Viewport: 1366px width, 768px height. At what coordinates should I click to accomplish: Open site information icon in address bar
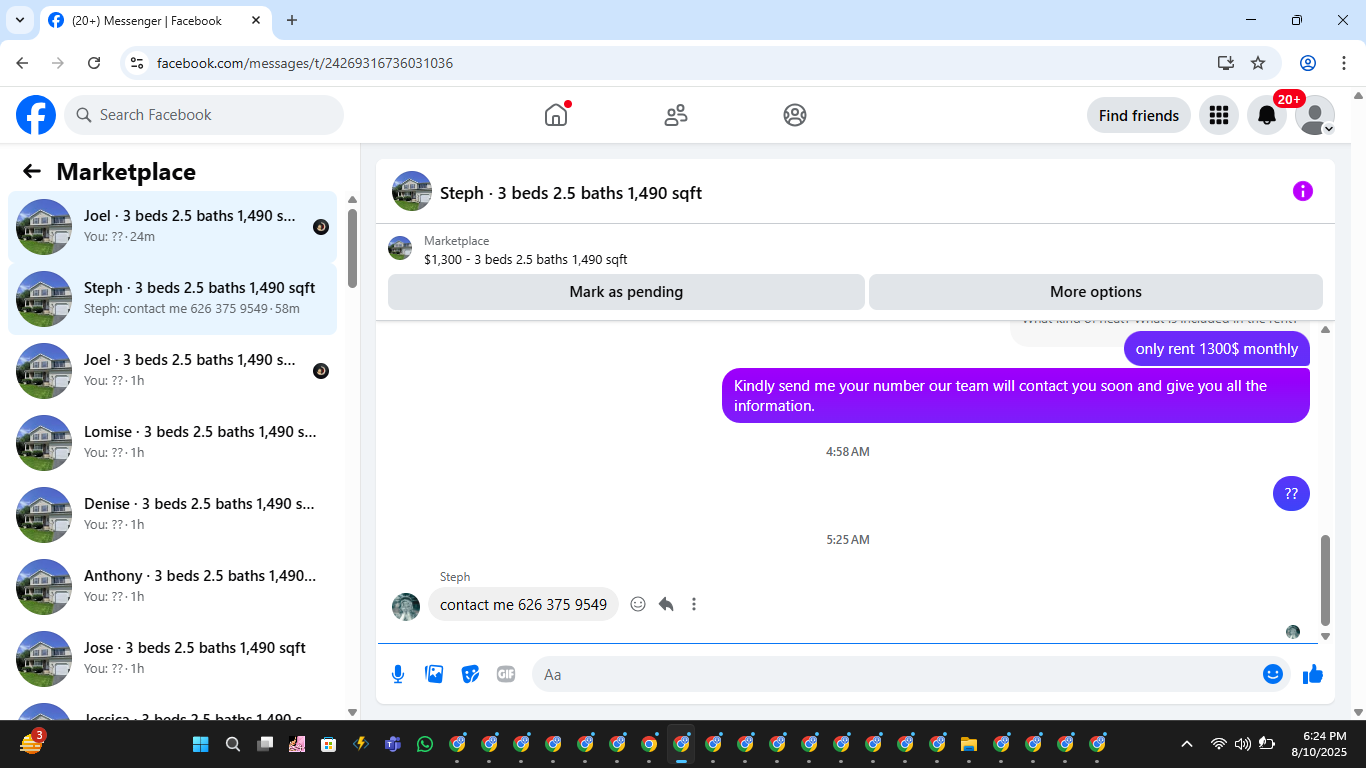pyautogui.click(x=137, y=63)
